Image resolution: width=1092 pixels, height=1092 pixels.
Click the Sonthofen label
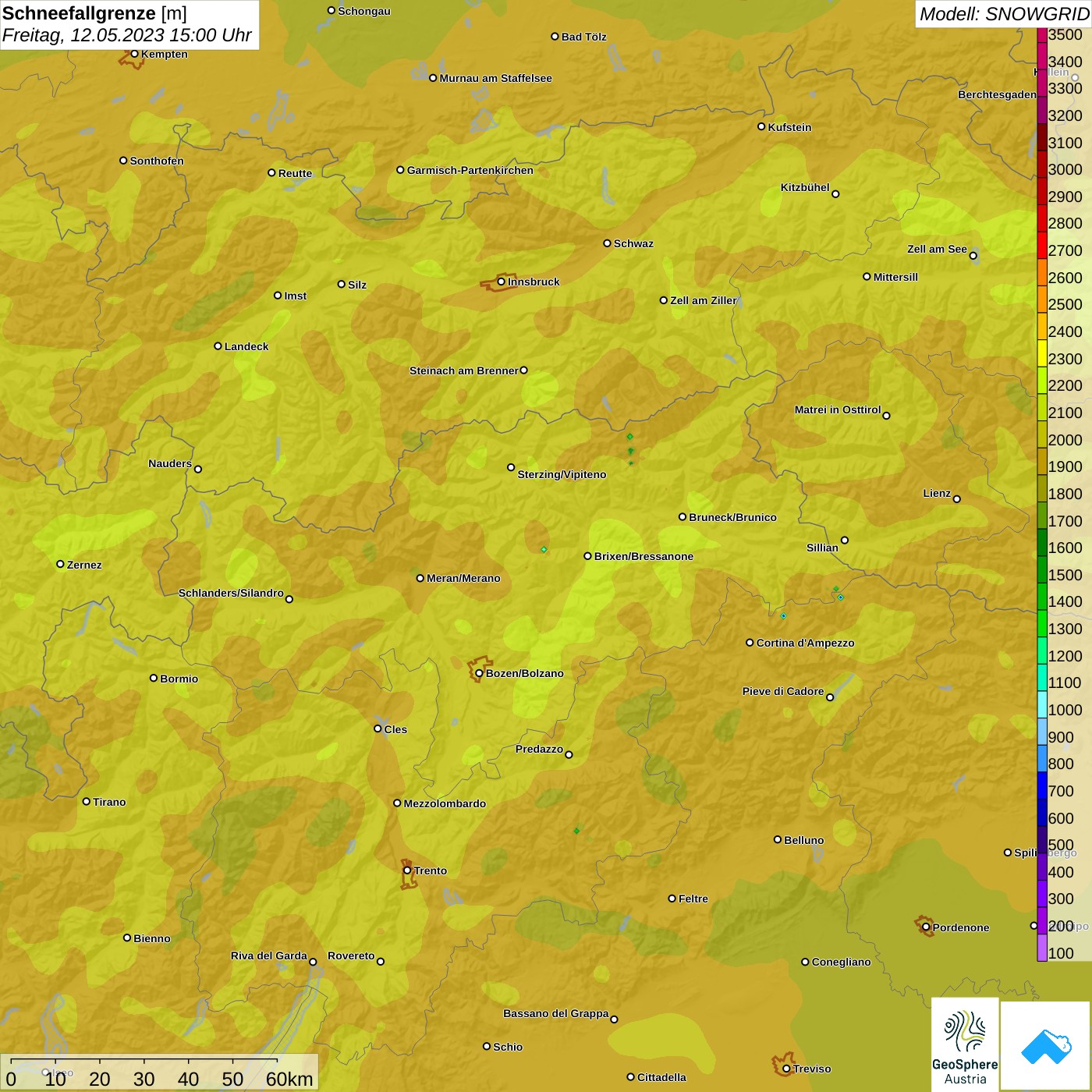click(157, 161)
